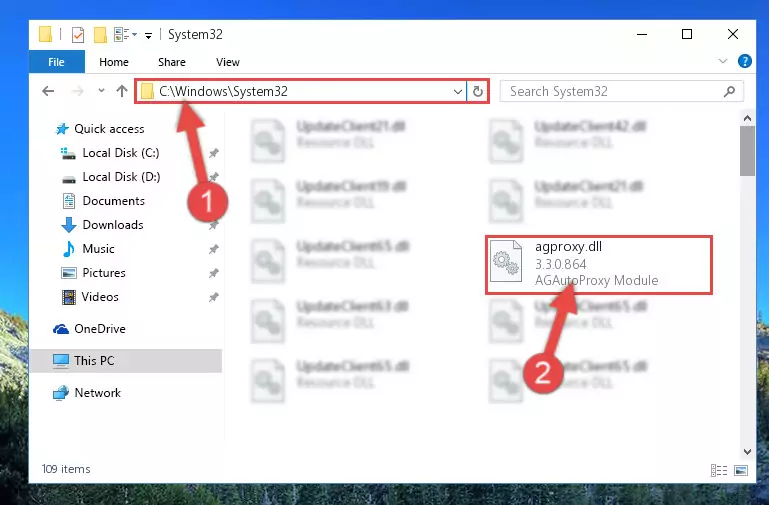This screenshot has height=505, width=769.
Task: Refresh the System32 folder view
Action: (x=478, y=92)
